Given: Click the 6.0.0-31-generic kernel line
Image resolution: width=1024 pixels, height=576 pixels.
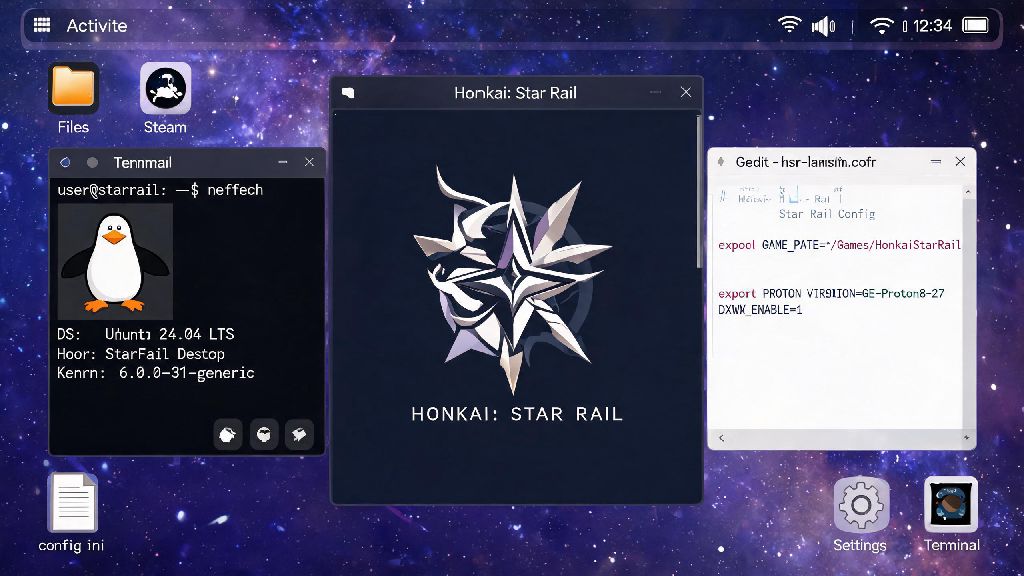Looking at the screenshot, I should pyautogui.click(x=155, y=373).
